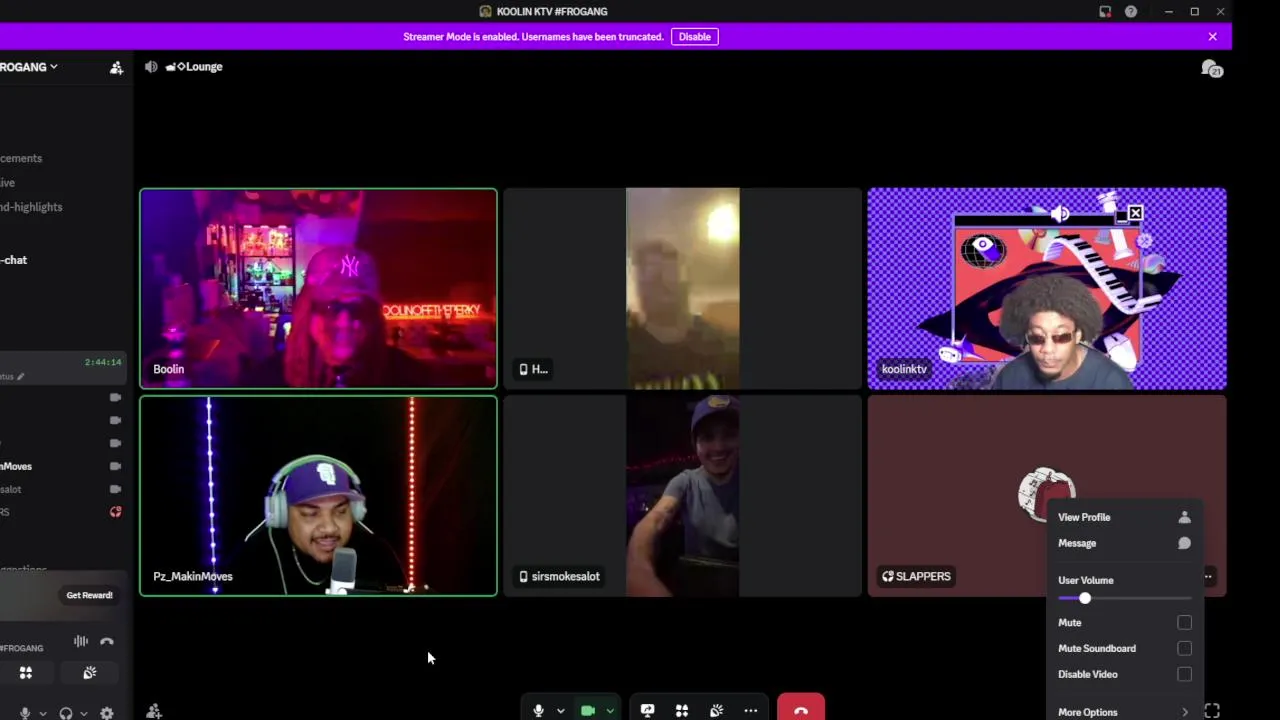Click create invite icon next to FROGANG
Viewport: 1280px width, 720px height.
[x=116, y=67]
